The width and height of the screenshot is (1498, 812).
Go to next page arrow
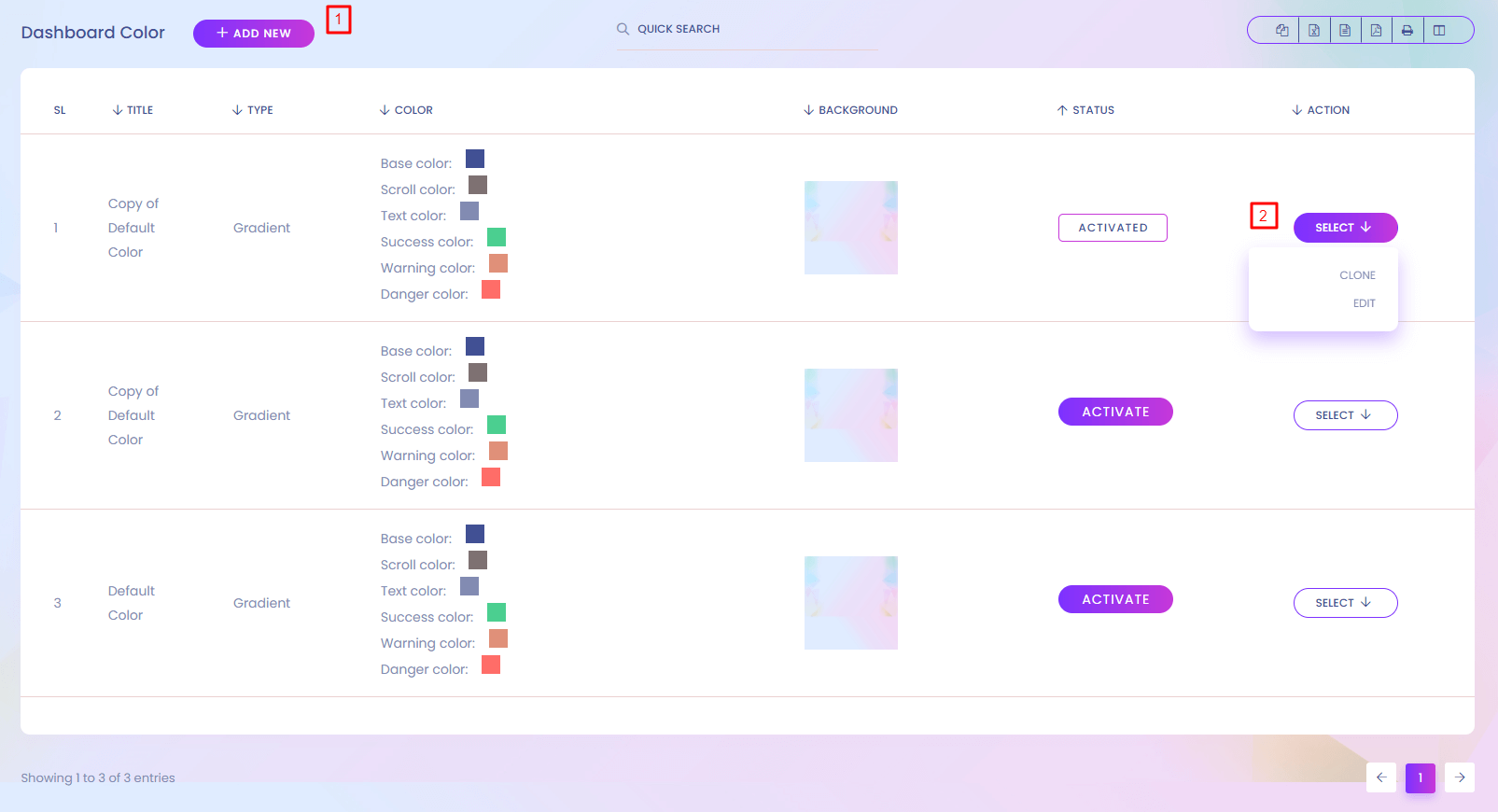coord(1459,777)
